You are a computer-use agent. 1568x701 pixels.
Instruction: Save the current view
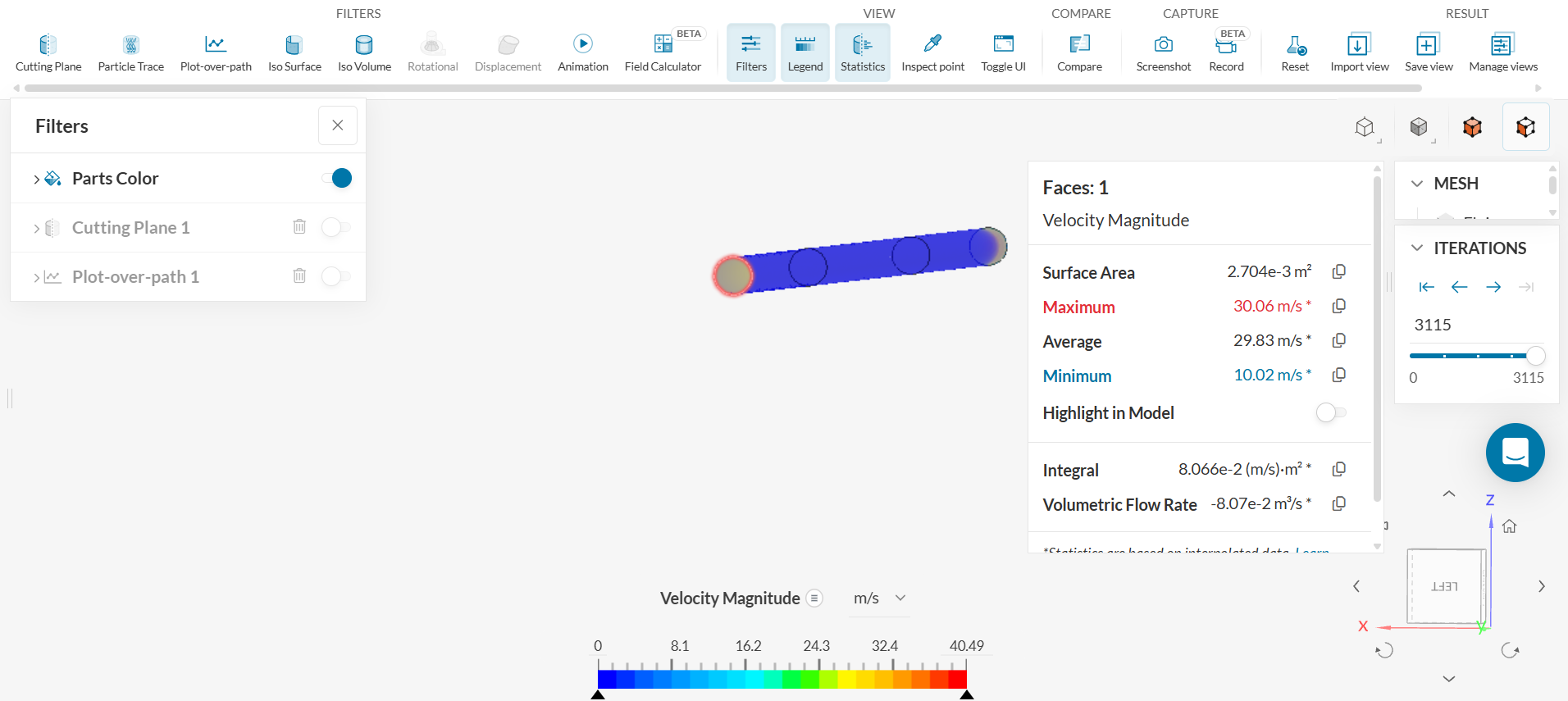tap(1429, 52)
